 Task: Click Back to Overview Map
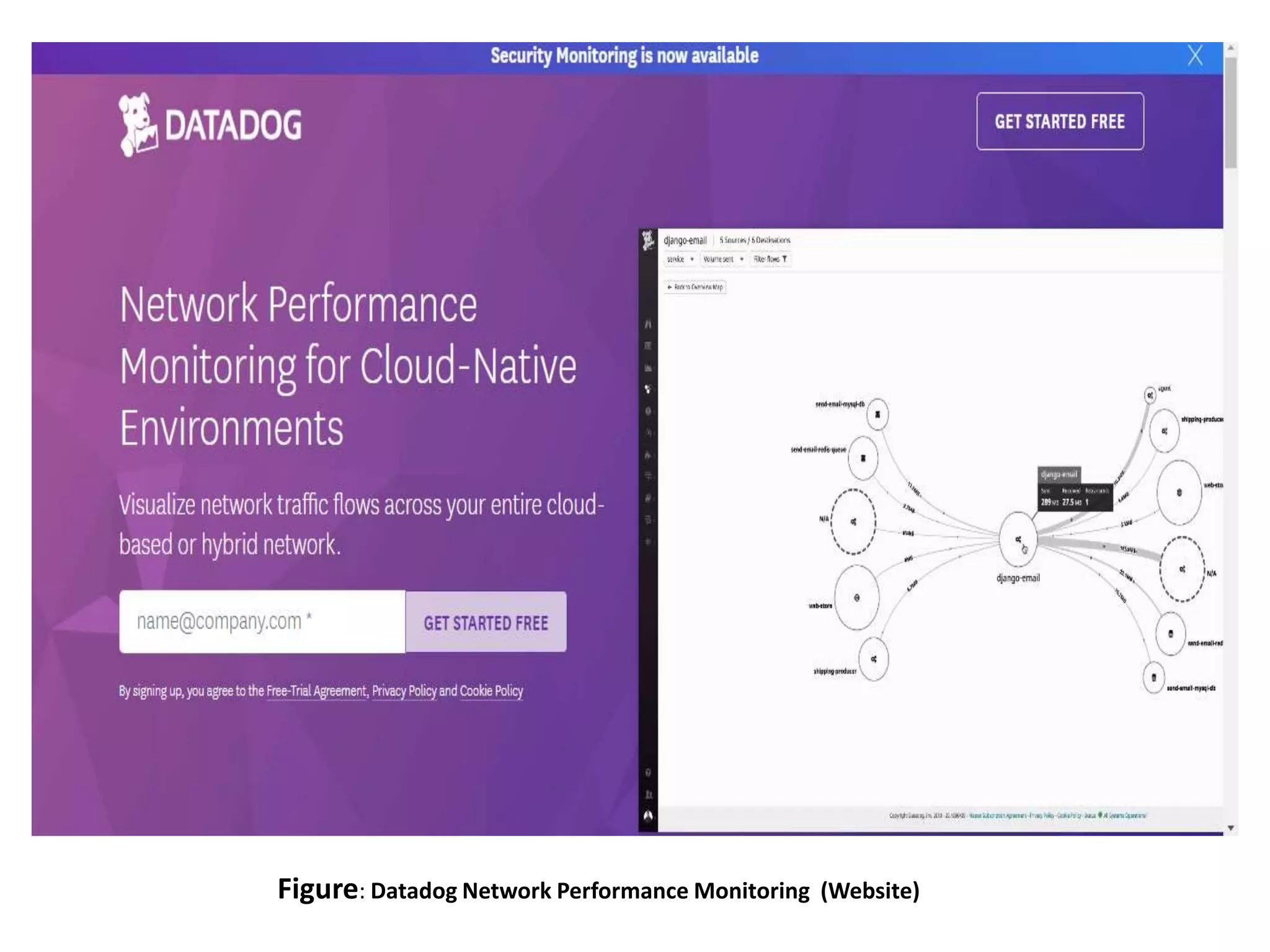[695, 287]
